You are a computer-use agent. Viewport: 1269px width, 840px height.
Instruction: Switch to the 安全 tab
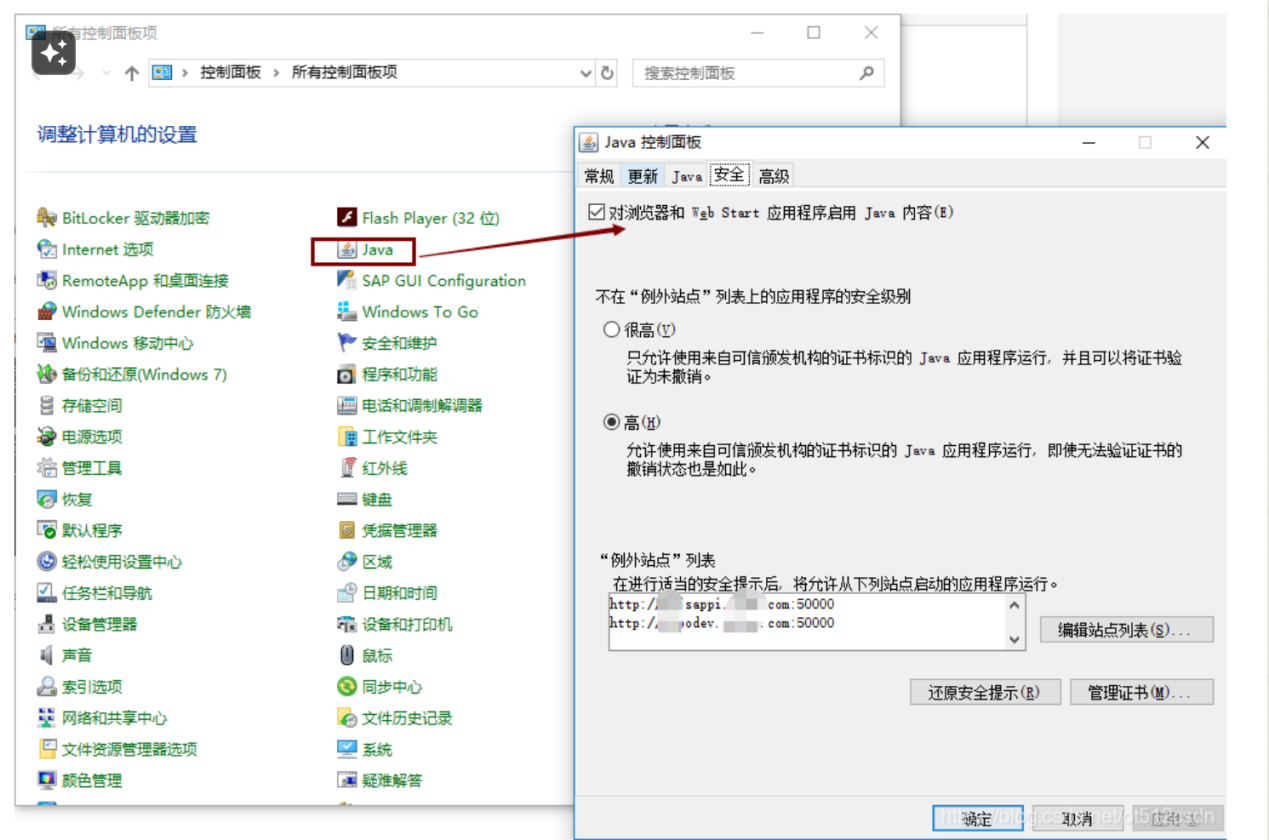(x=729, y=175)
